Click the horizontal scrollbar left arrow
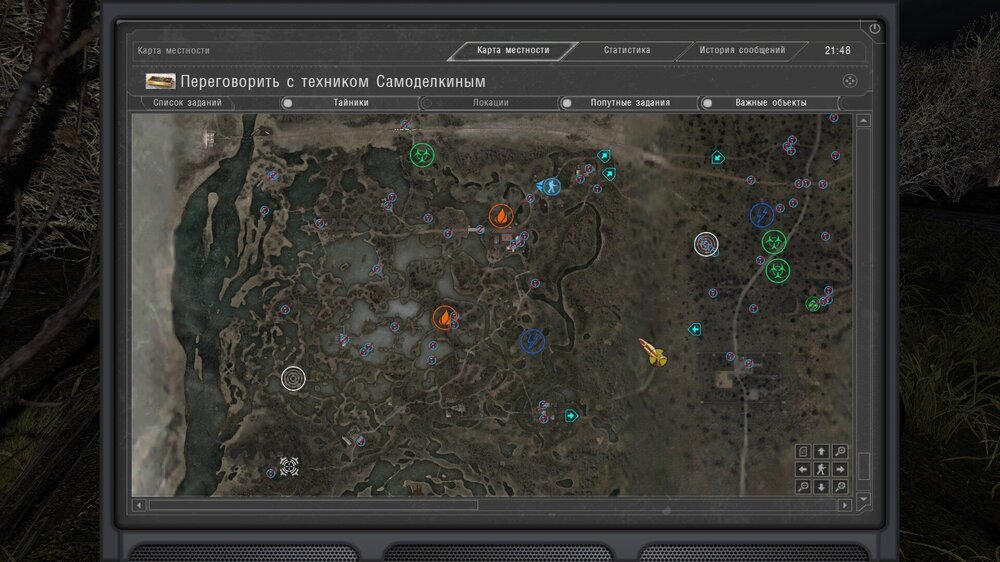 coord(139,505)
